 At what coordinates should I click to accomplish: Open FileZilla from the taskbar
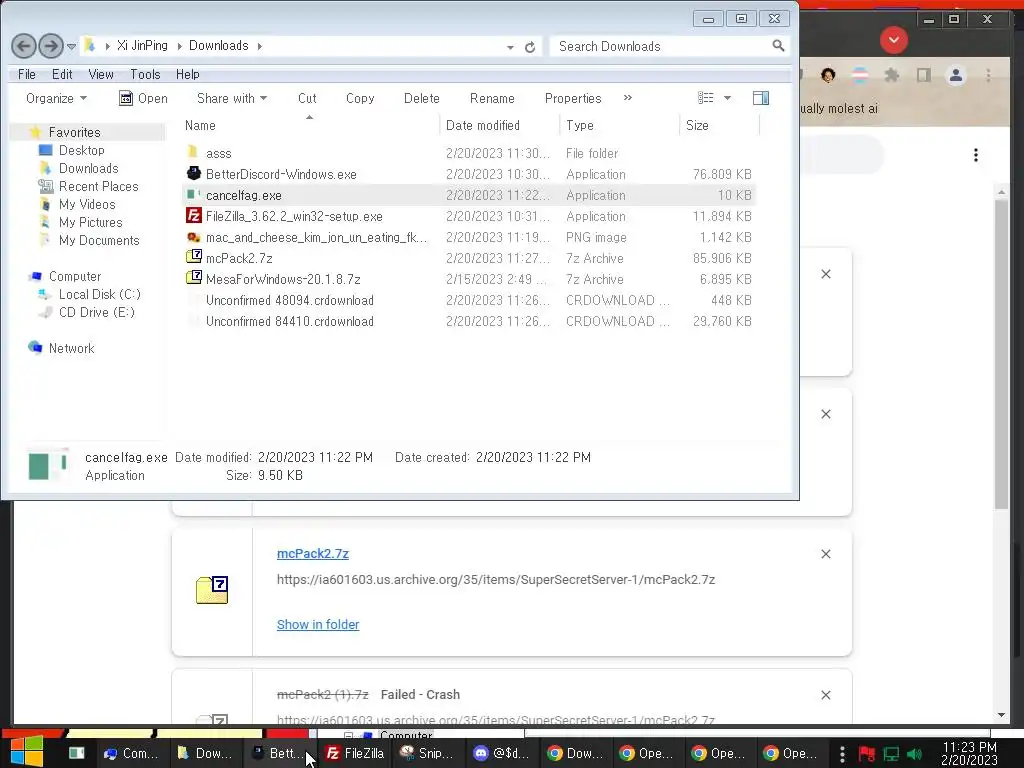coord(355,753)
